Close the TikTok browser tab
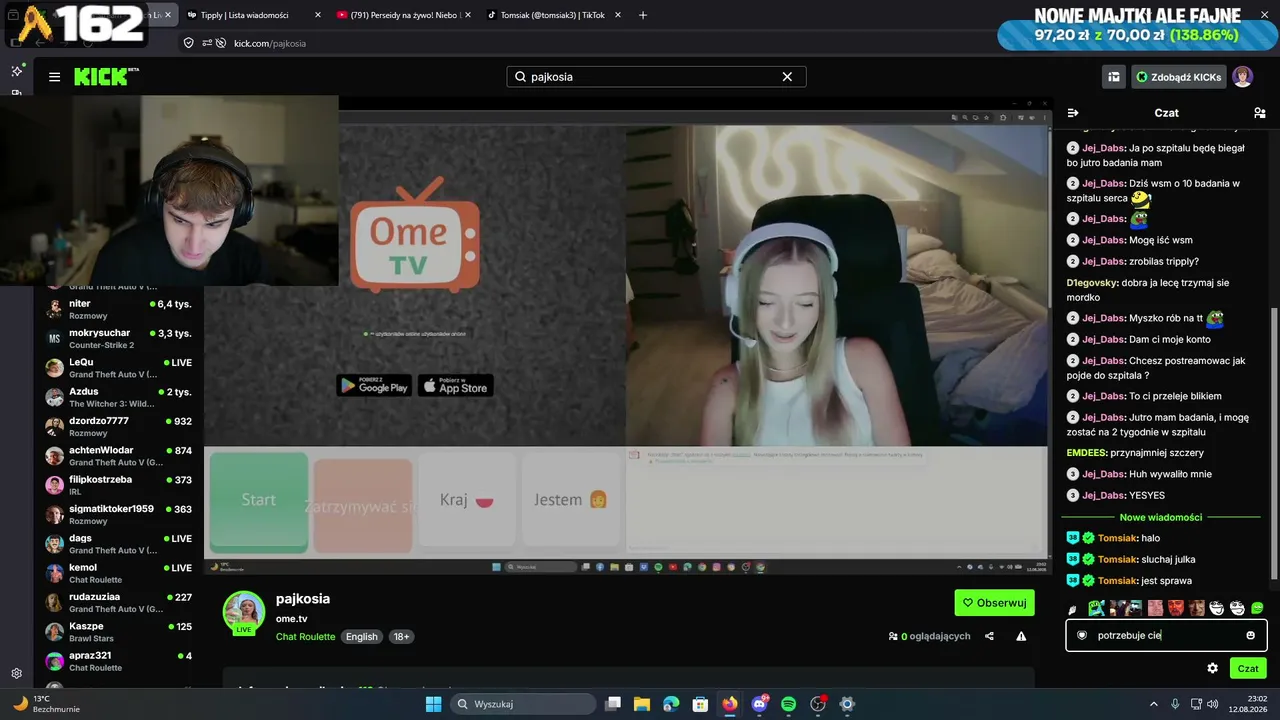 618,15
